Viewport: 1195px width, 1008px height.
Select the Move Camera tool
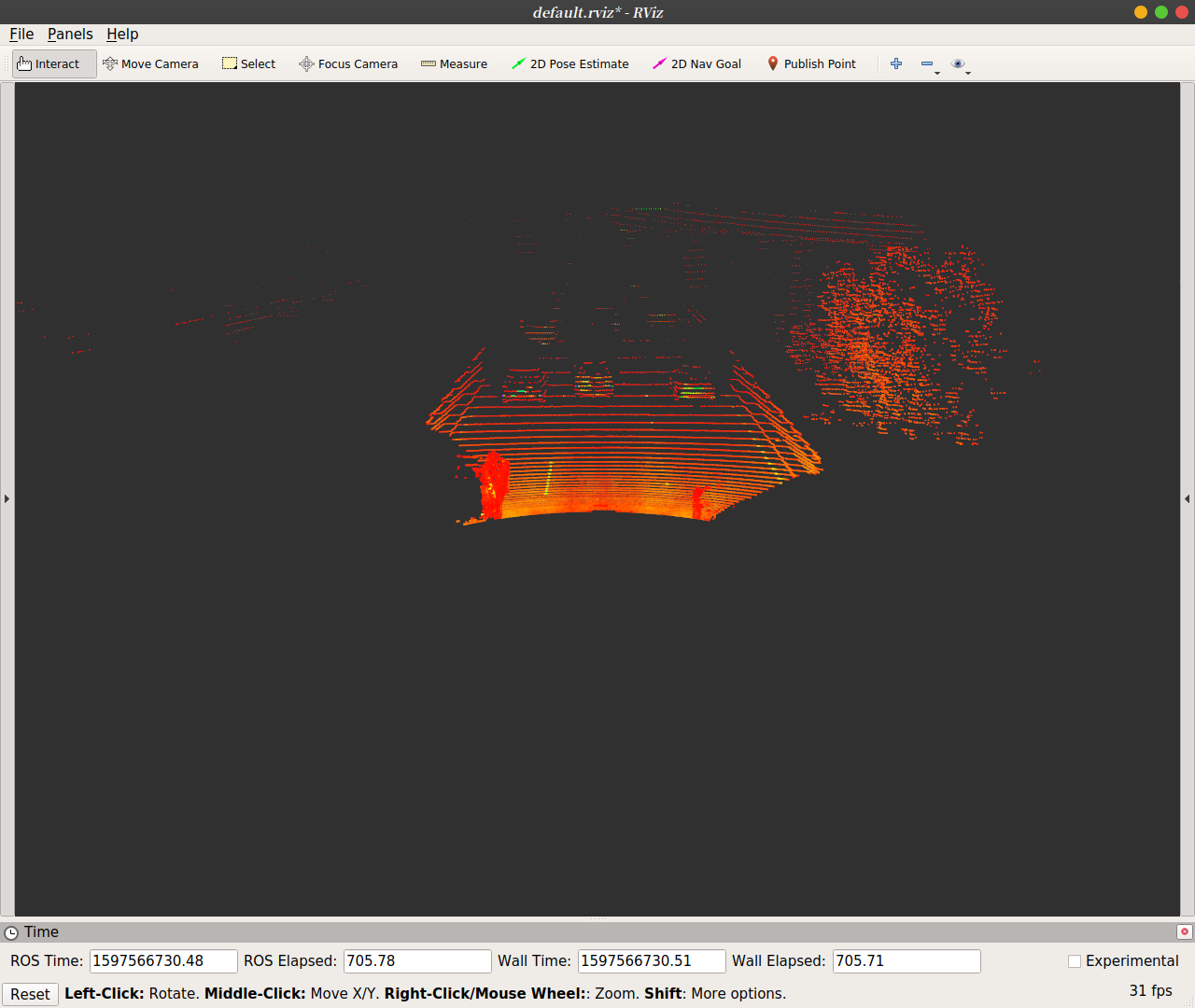click(x=150, y=63)
